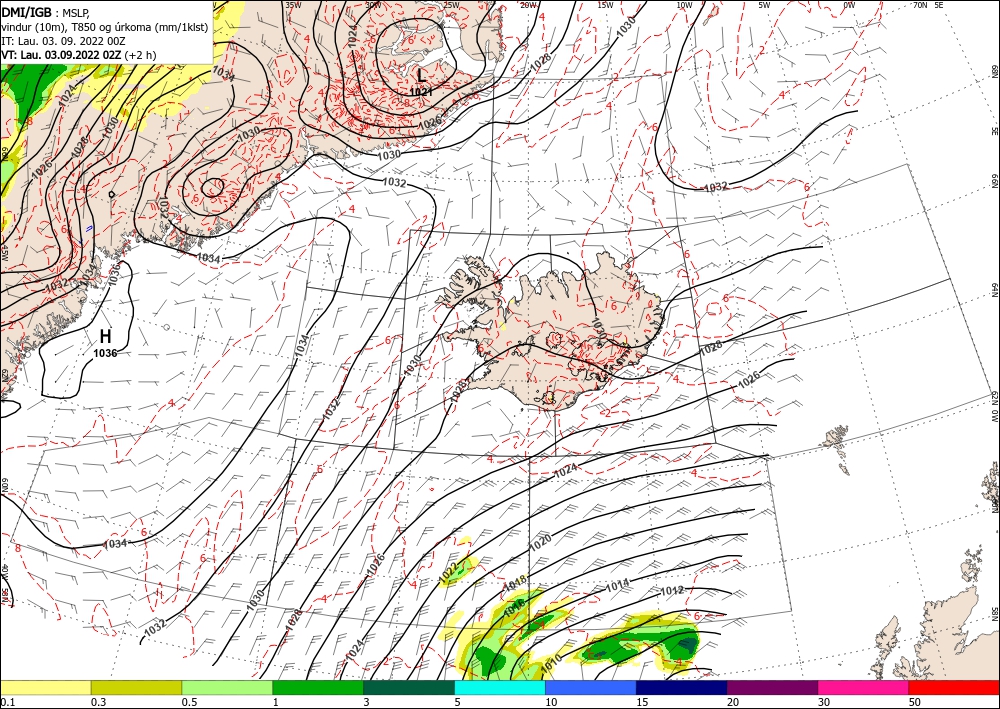Screen dimensions: 1000x709
Task: Click the 'VT: Lau. 03.09.2022 02Z (+2 h)' line
Action: (x=78, y=55)
